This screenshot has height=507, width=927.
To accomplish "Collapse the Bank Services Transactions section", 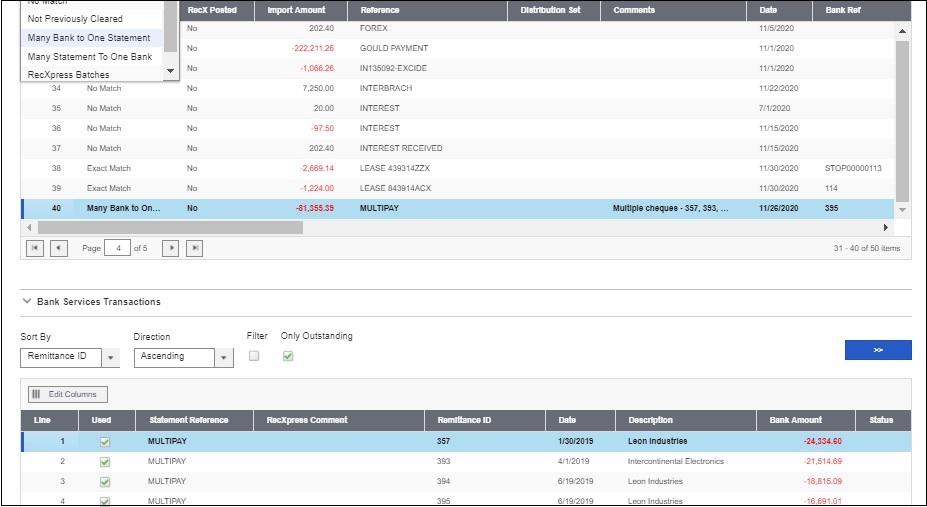I will click(27, 301).
